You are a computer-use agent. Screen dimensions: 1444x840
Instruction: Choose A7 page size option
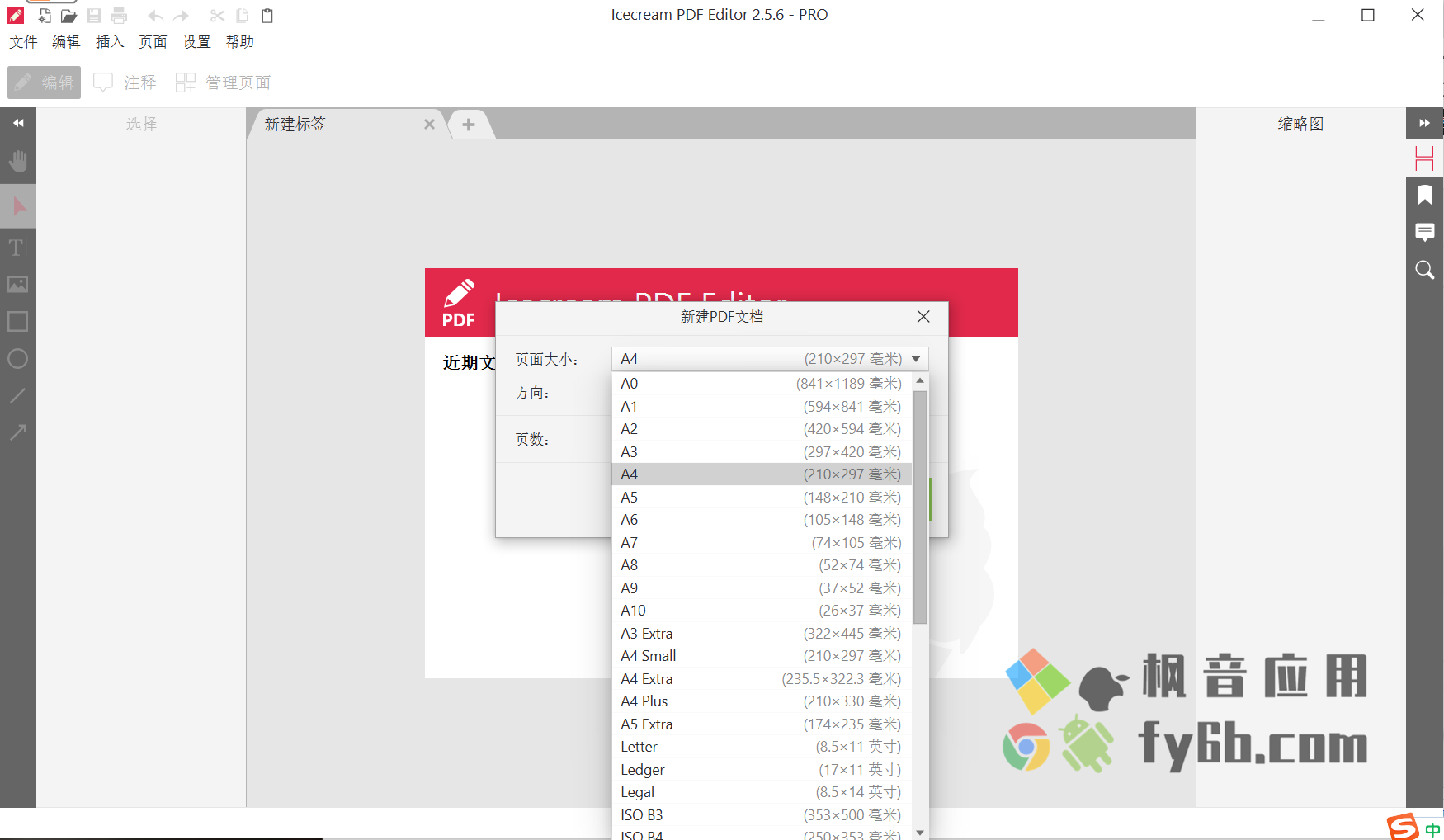[x=762, y=543]
